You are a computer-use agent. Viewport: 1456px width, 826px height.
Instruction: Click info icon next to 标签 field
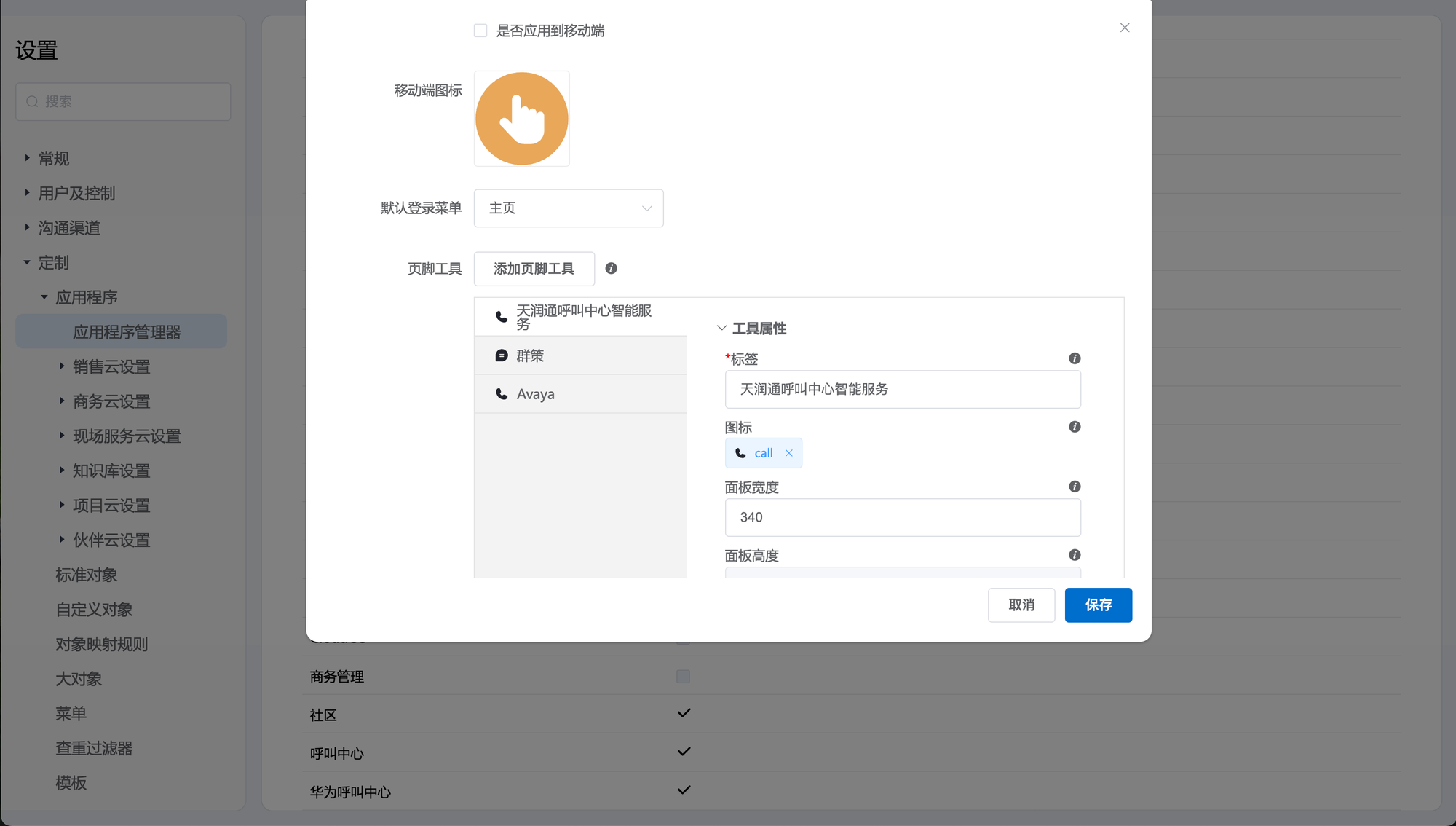[1074, 358]
